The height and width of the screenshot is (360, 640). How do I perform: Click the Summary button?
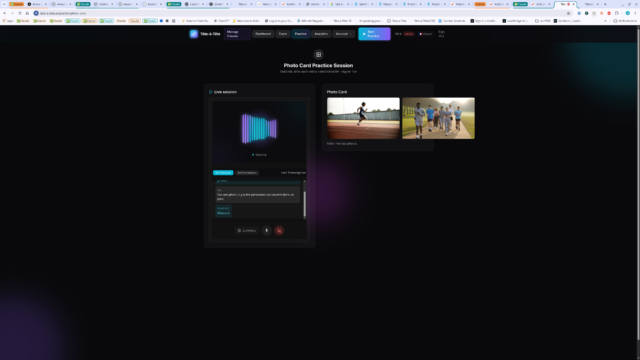coord(247,231)
